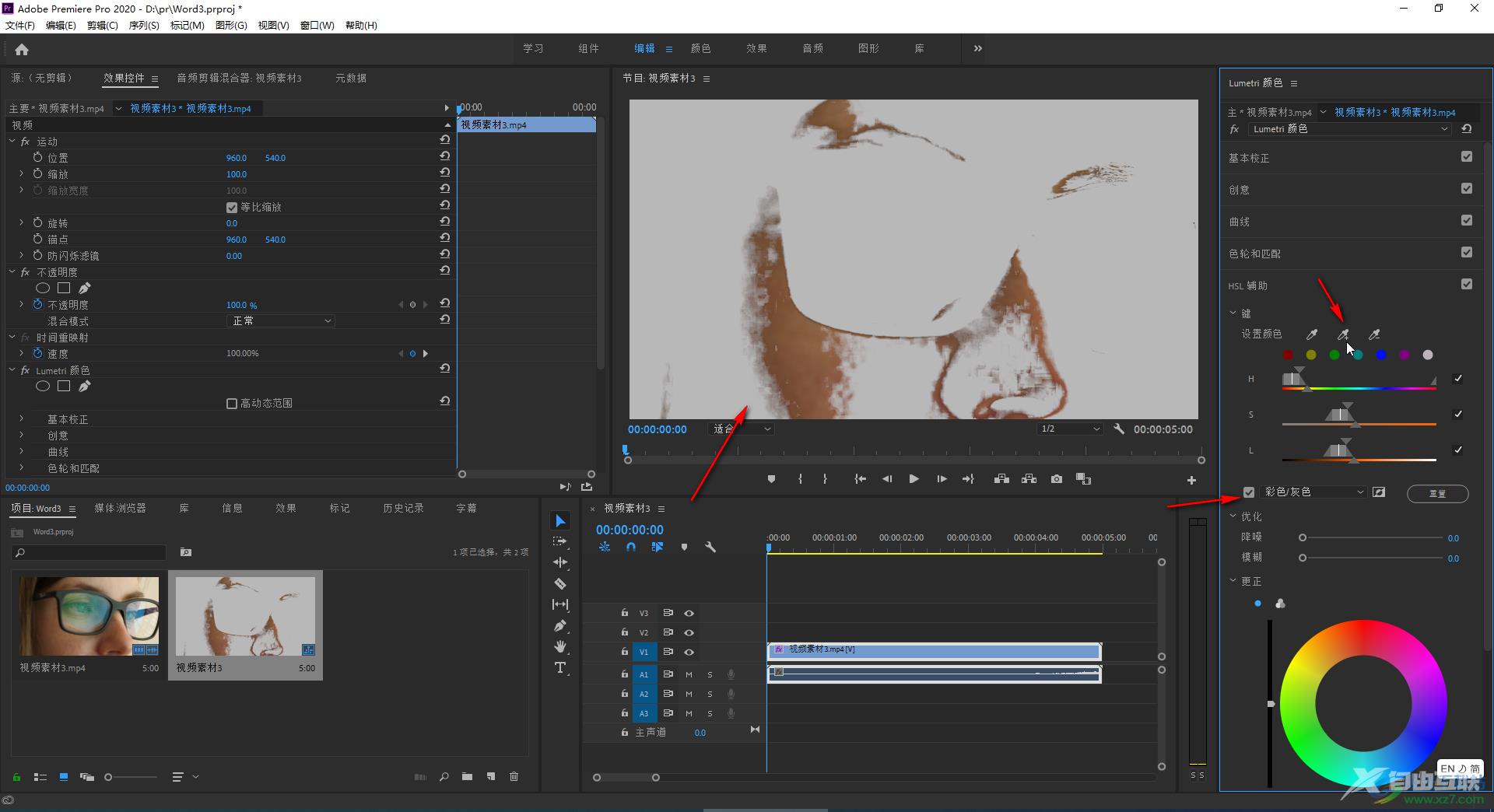Screen dimensions: 1494x812
Task: Open the Lumetri 颜色 effect dropdown
Action: (1350, 129)
